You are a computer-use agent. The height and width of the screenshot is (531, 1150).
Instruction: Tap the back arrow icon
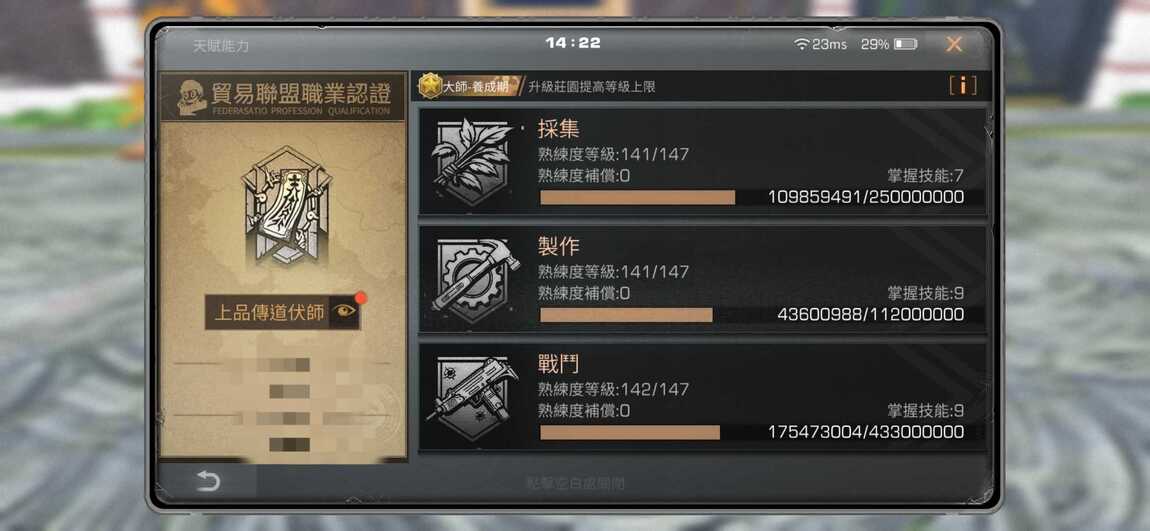pyautogui.click(x=208, y=481)
